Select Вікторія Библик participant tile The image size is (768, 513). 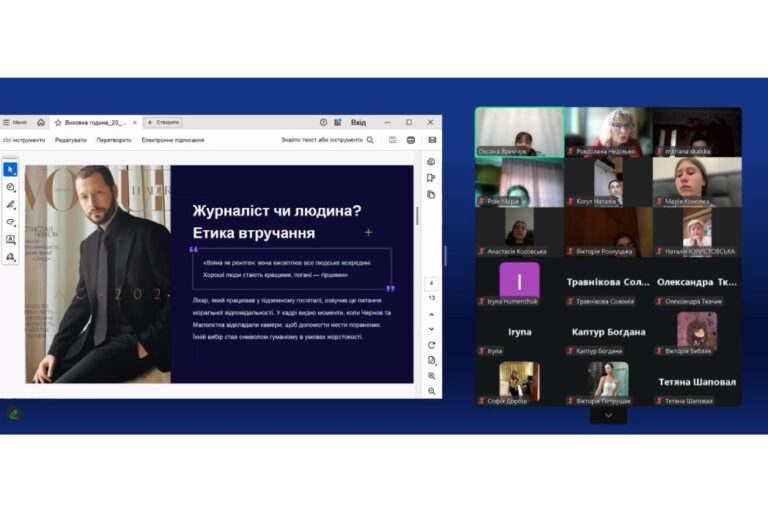tap(697, 332)
